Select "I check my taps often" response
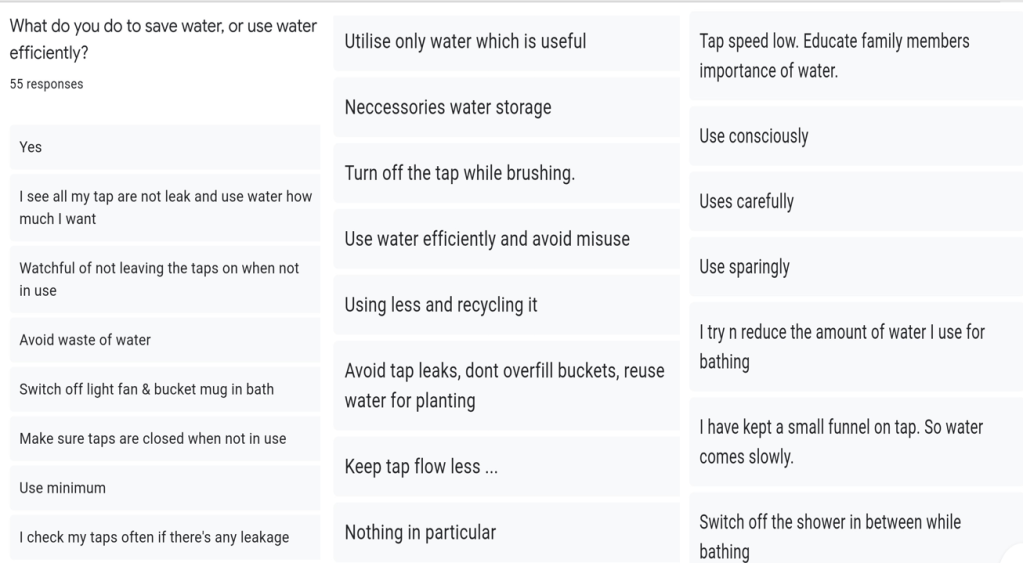This screenshot has height=563, width=1023. tap(164, 537)
